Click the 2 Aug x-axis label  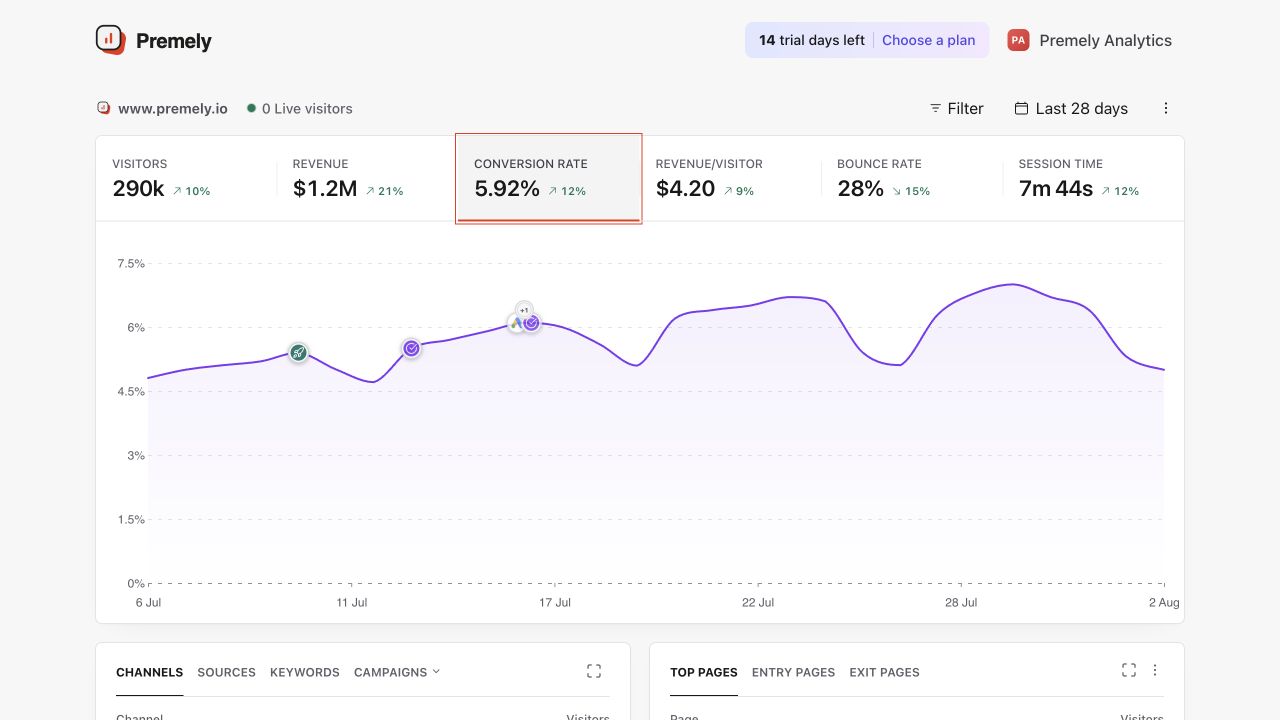pyautogui.click(x=1164, y=602)
